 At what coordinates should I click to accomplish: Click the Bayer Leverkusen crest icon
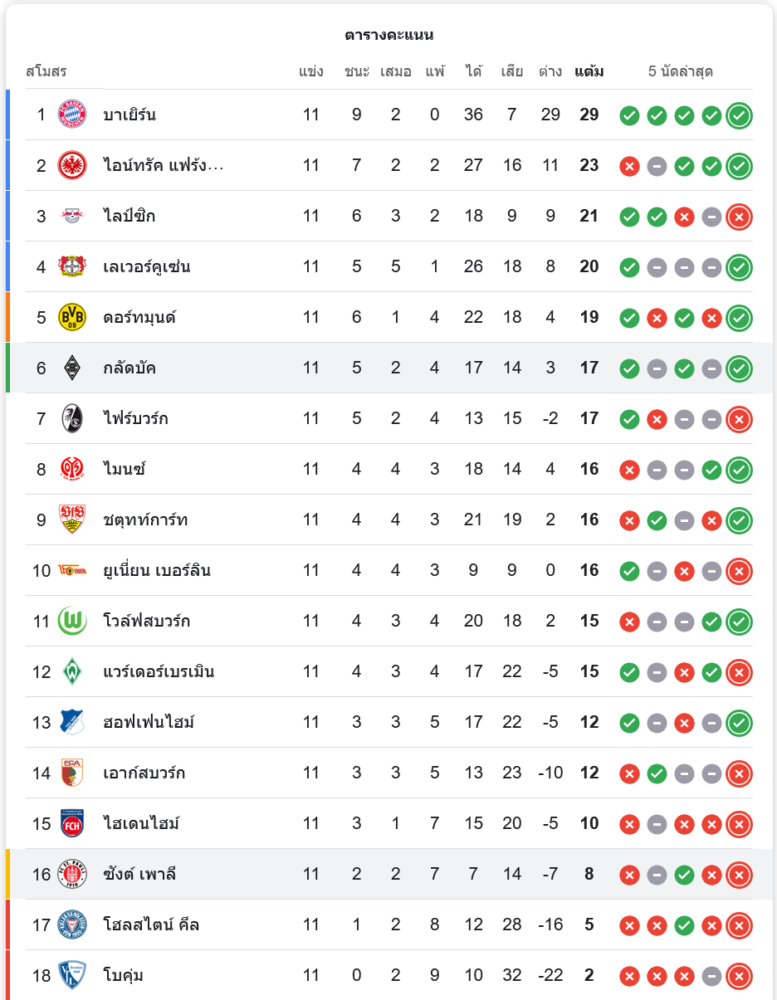pyautogui.click(x=72, y=267)
